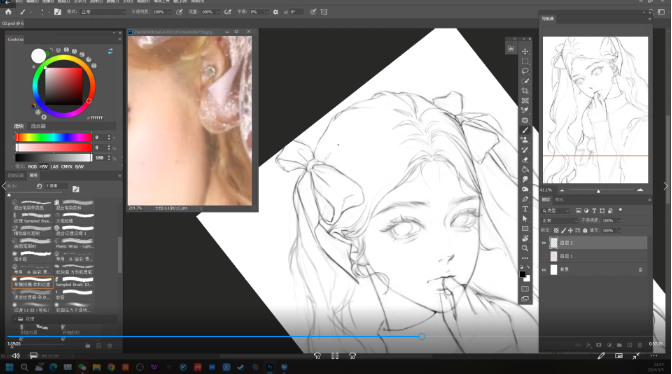The width and height of the screenshot is (672, 374).
Task: Select the Move tool in toolbar
Action: click(x=525, y=51)
